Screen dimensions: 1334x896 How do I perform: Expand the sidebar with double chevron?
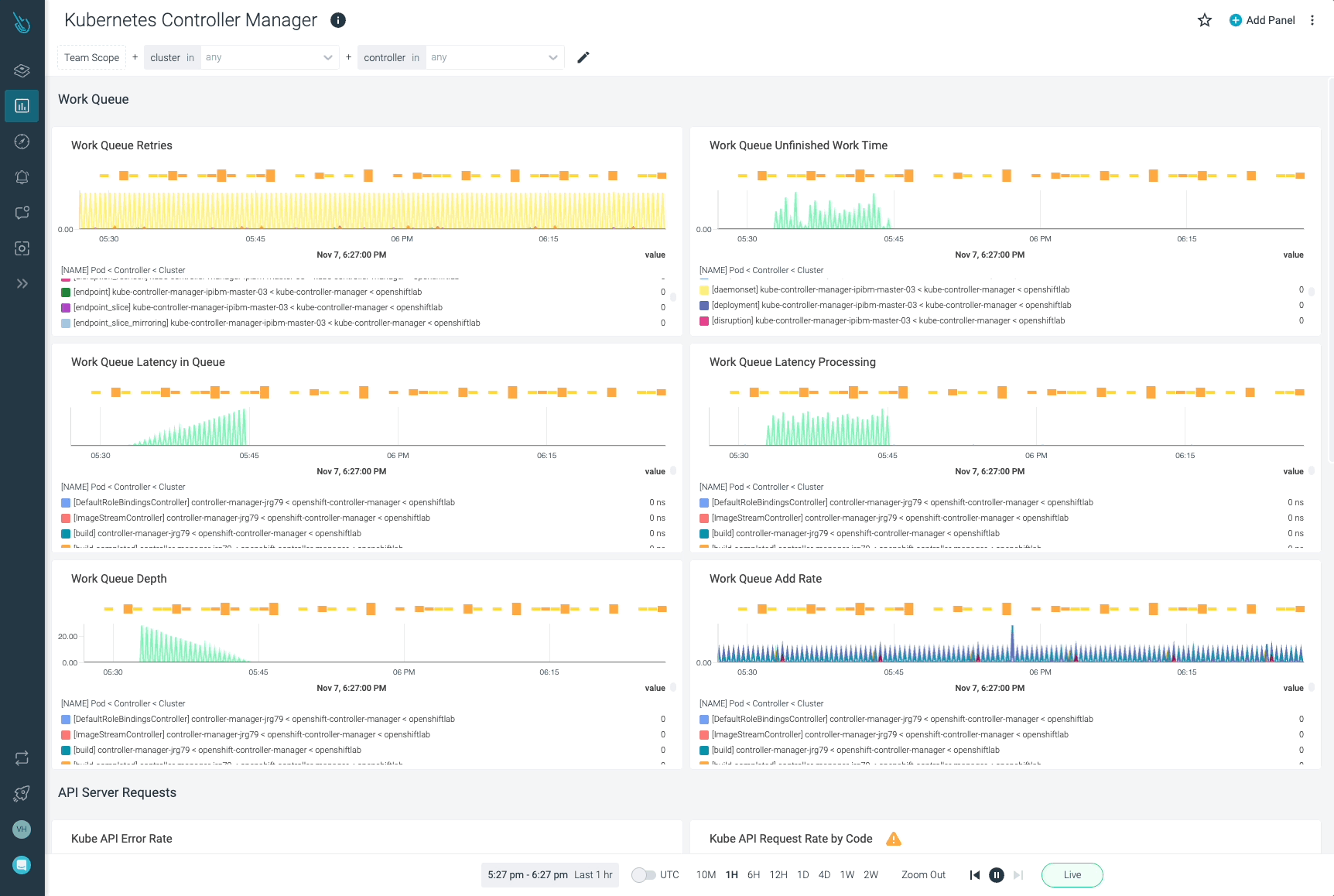(x=22, y=283)
